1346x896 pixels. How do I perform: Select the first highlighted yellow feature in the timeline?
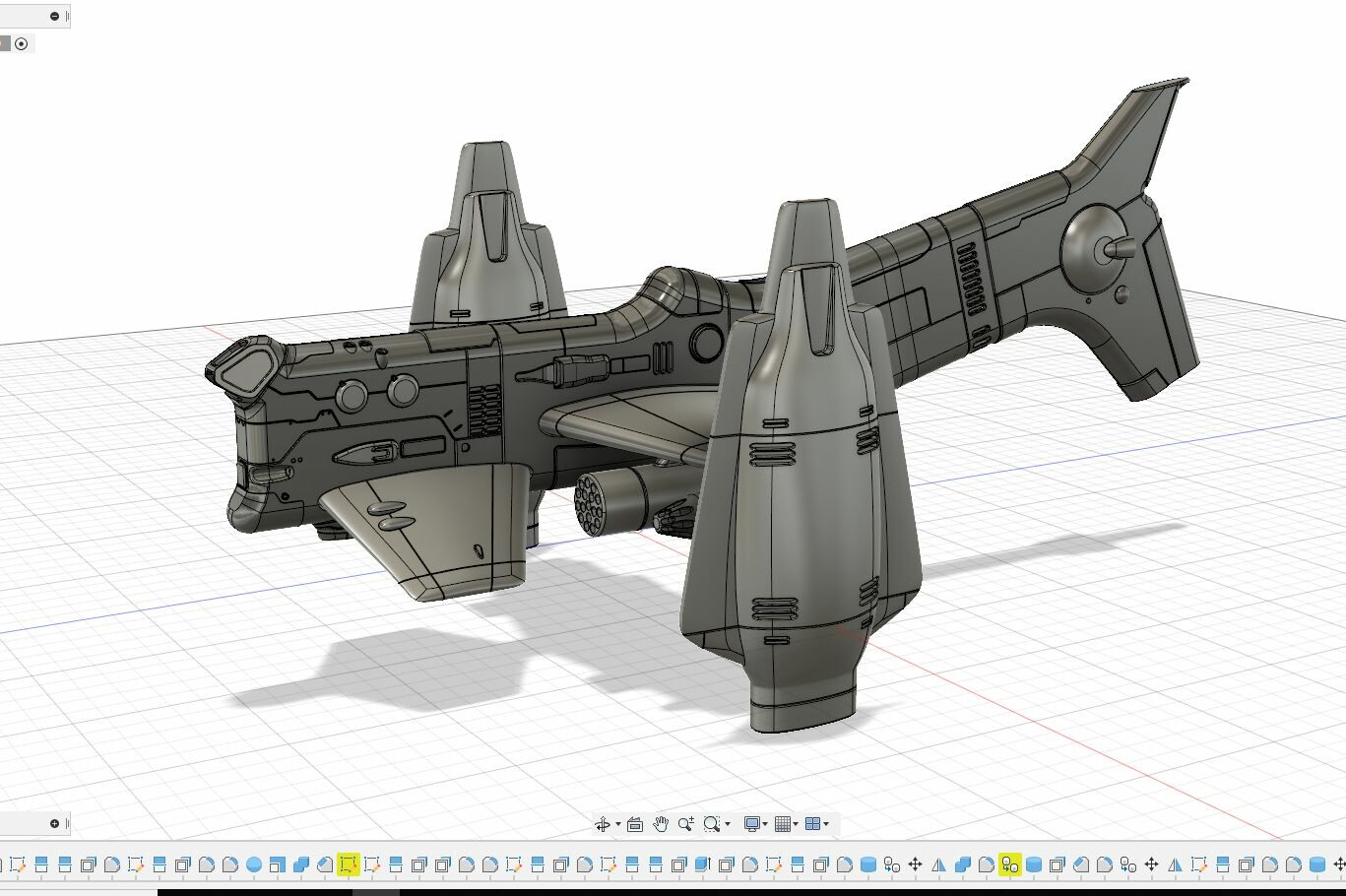[x=347, y=864]
